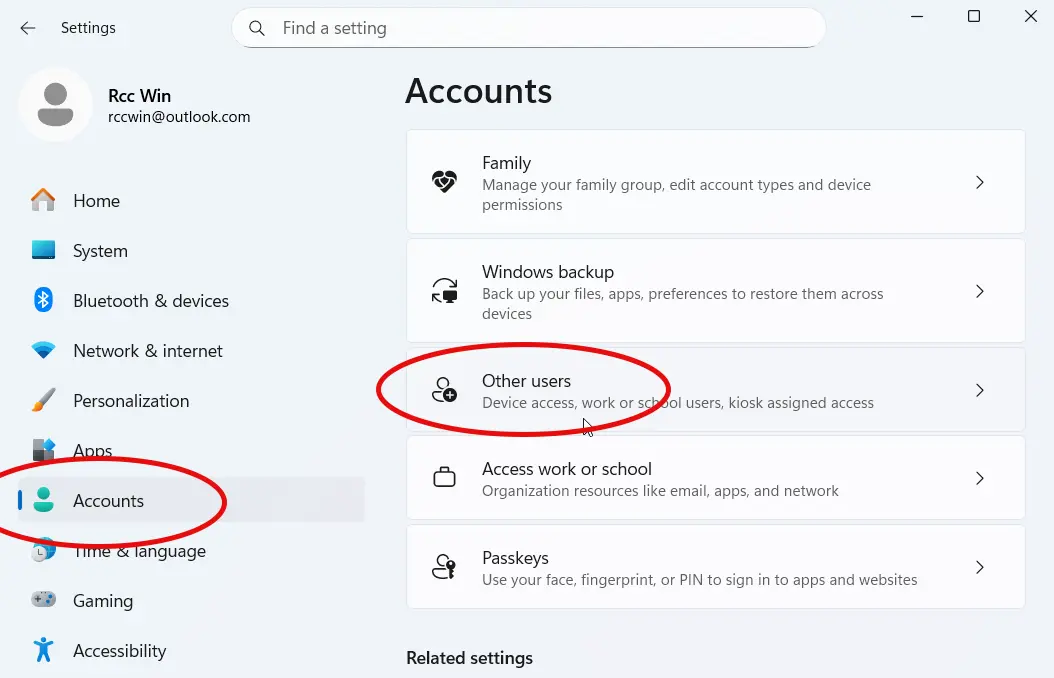Expand the Family settings row
The height and width of the screenshot is (678, 1054).
click(715, 181)
